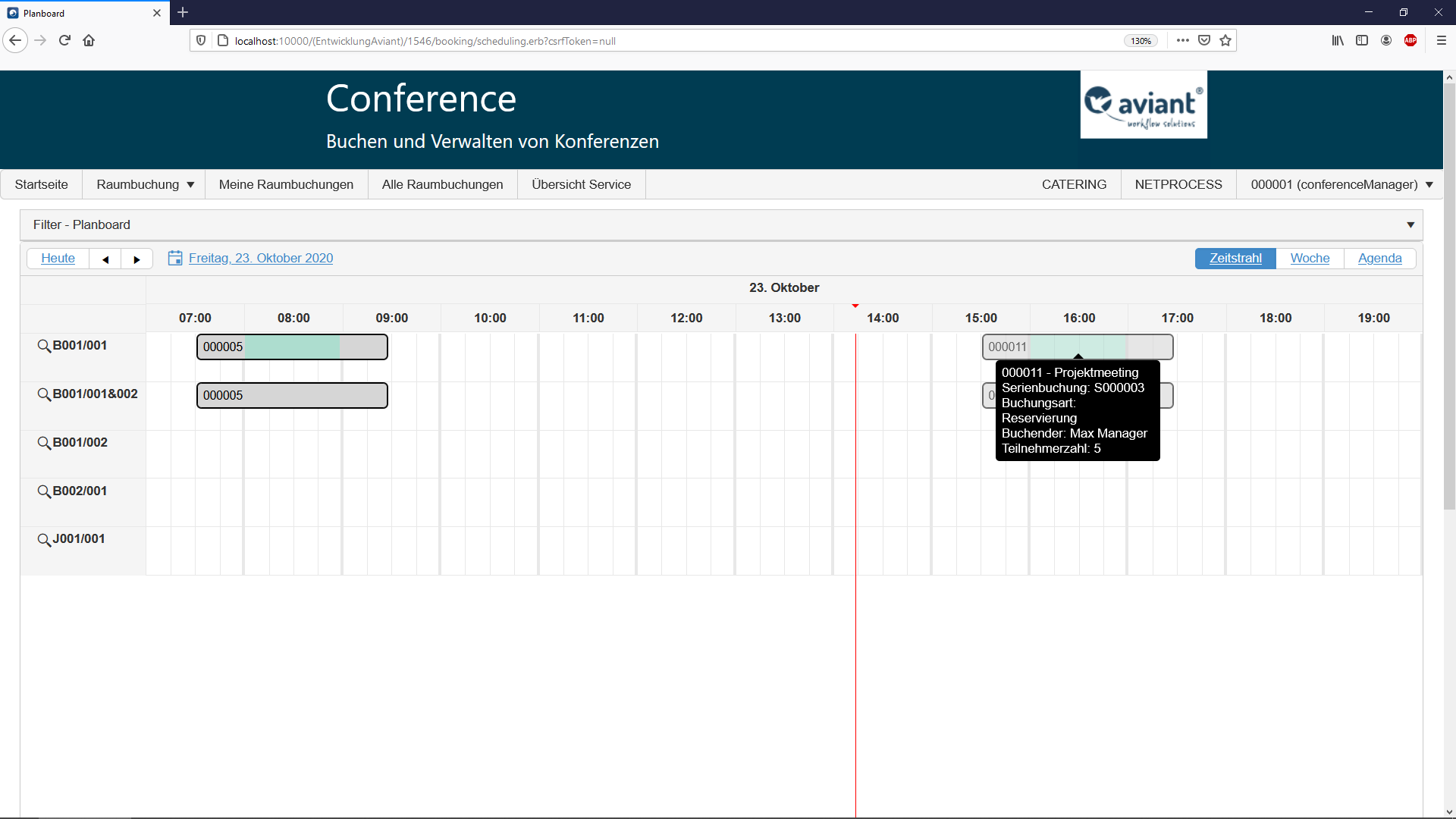Click magnifier icon next to room B001/001

44,346
